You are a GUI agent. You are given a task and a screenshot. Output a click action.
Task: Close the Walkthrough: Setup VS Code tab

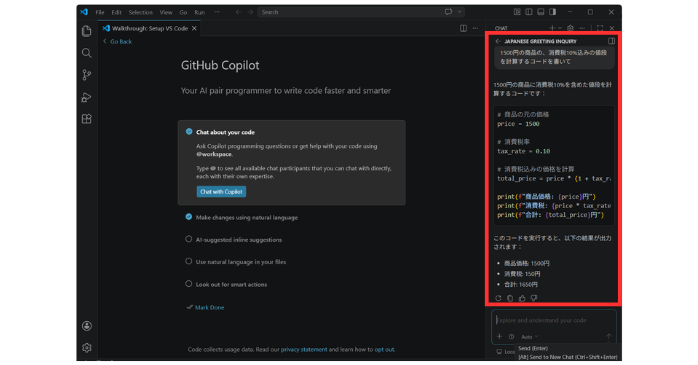point(194,28)
